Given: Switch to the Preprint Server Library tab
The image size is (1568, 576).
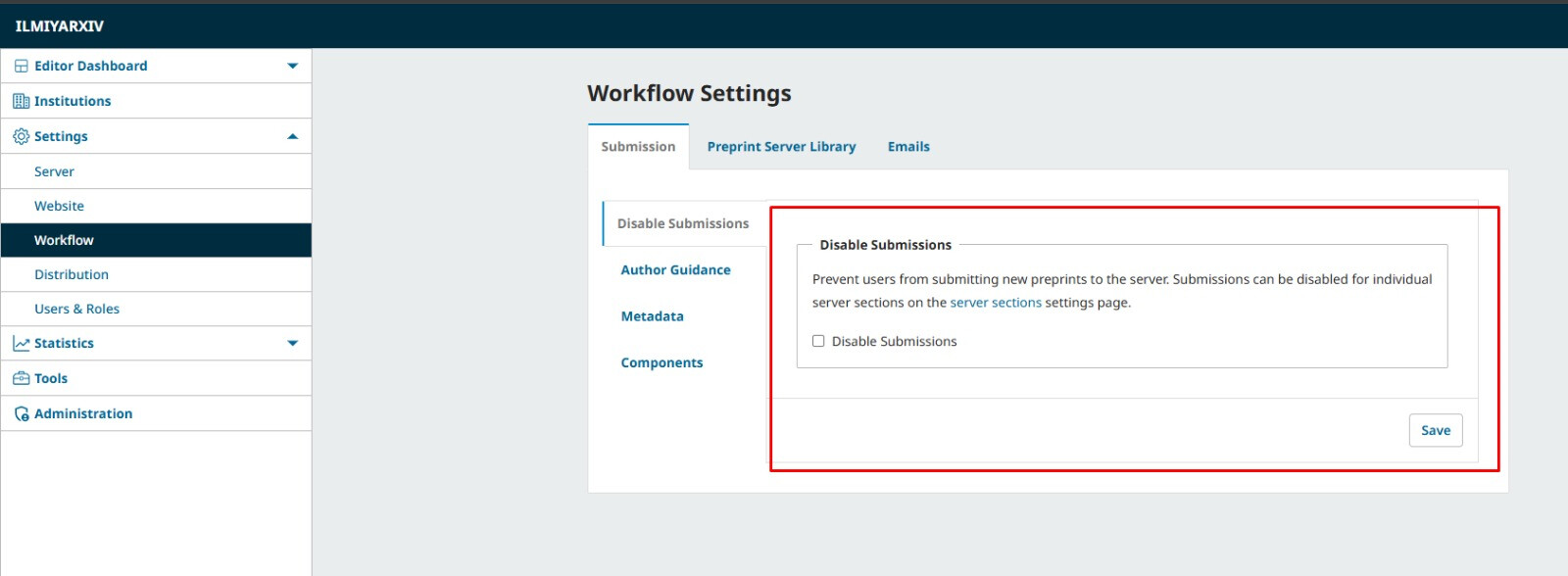Looking at the screenshot, I should (x=781, y=147).
